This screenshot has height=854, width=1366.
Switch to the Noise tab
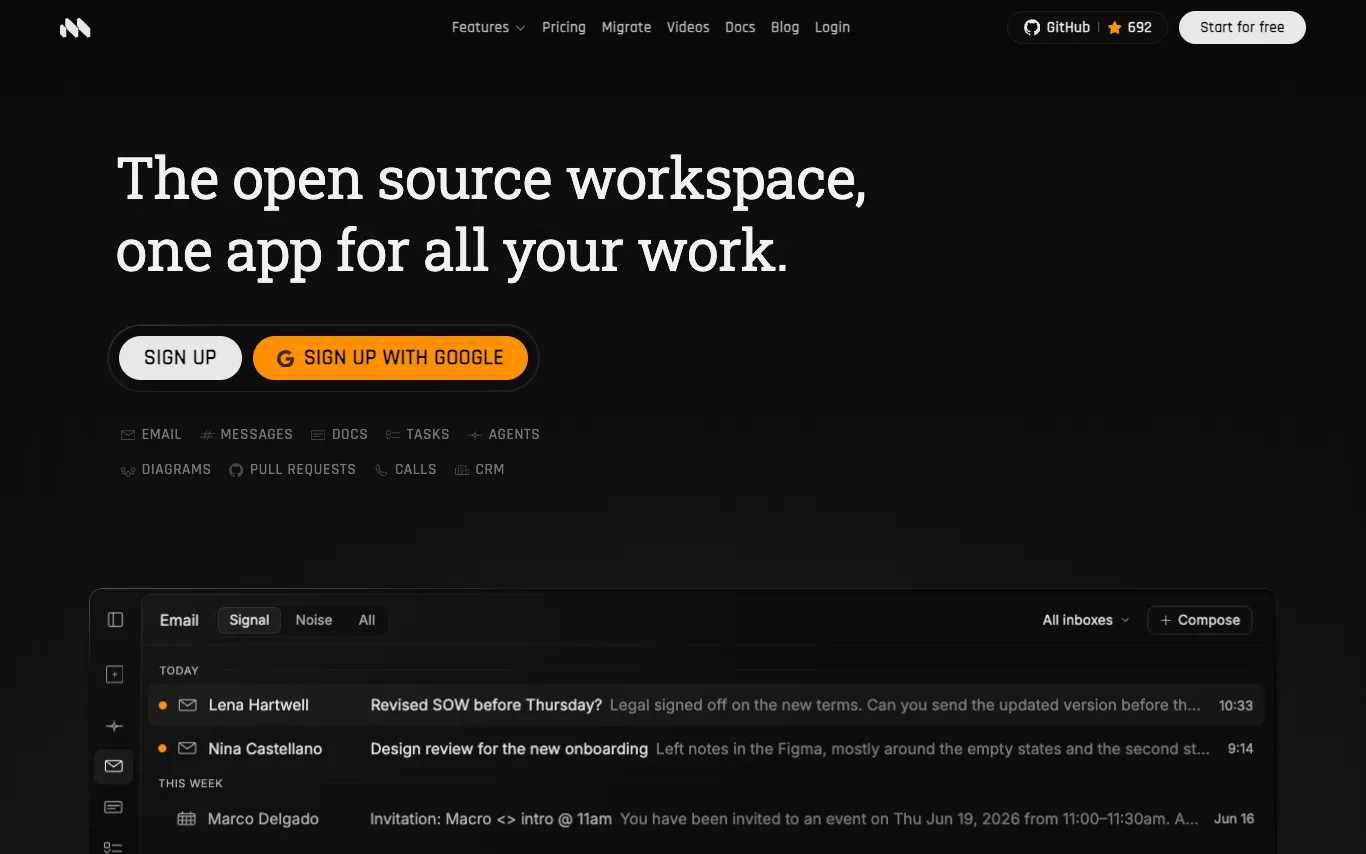click(314, 620)
